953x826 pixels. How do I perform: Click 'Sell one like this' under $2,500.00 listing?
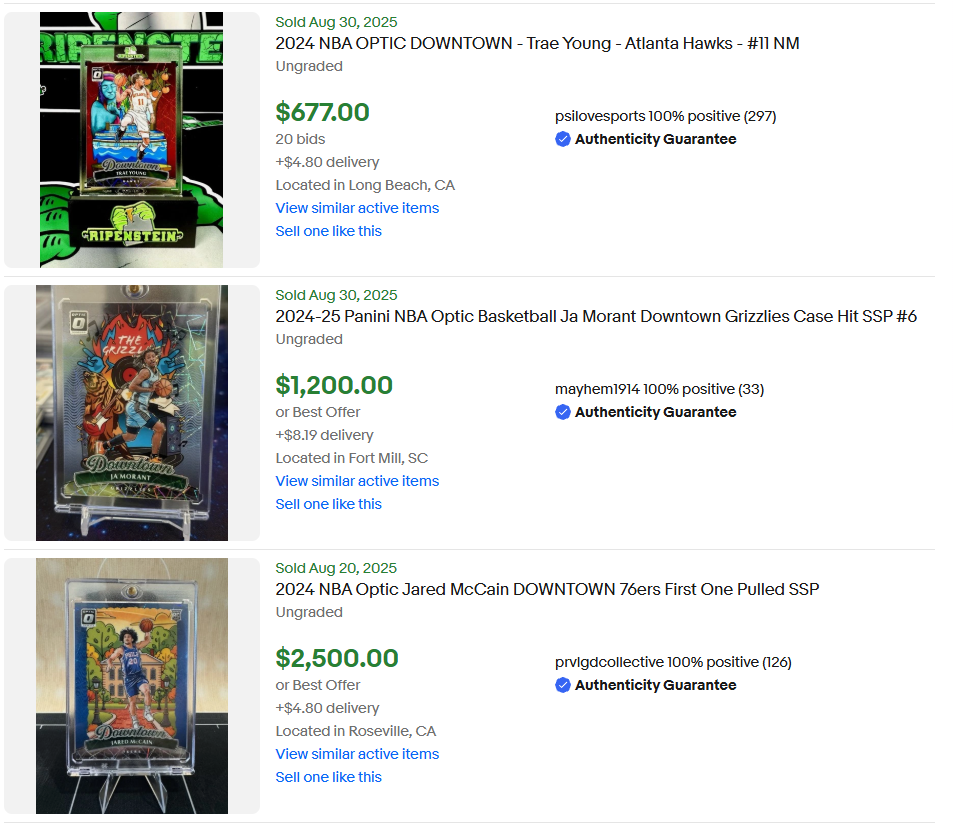(x=329, y=777)
